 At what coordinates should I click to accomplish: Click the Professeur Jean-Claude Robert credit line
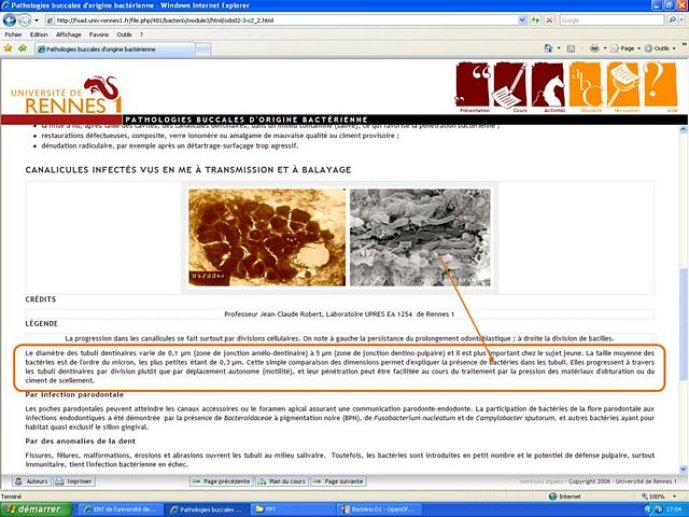[339, 314]
